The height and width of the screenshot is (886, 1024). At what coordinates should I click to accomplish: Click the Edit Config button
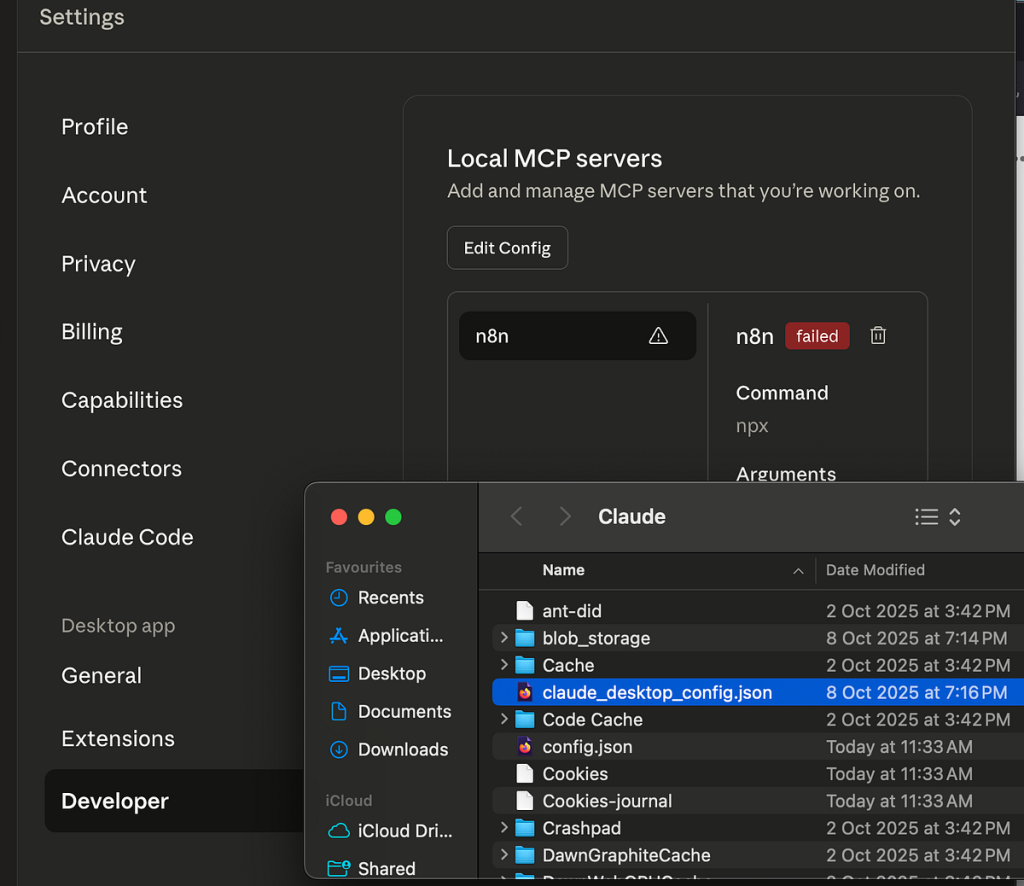[x=507, y=248]
